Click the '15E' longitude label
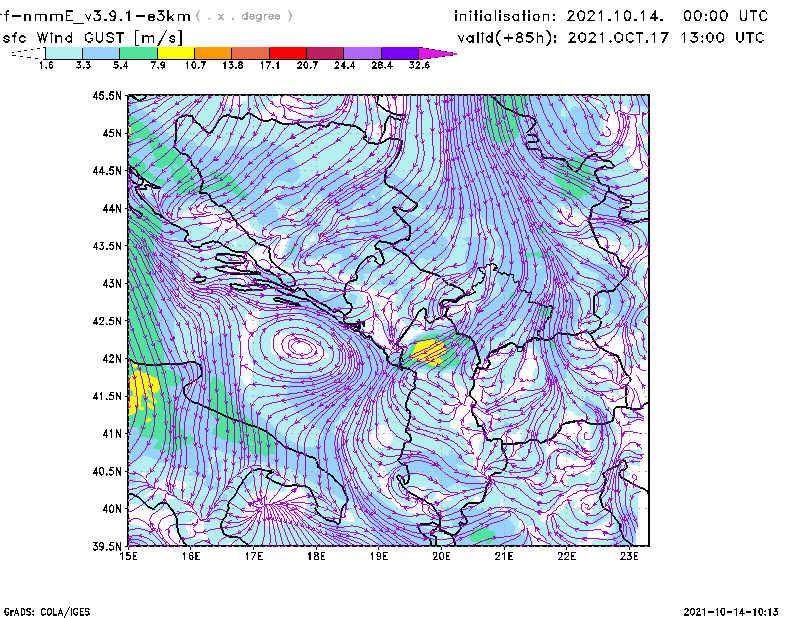The image size is (800, 618). click(x=128, y=556)
